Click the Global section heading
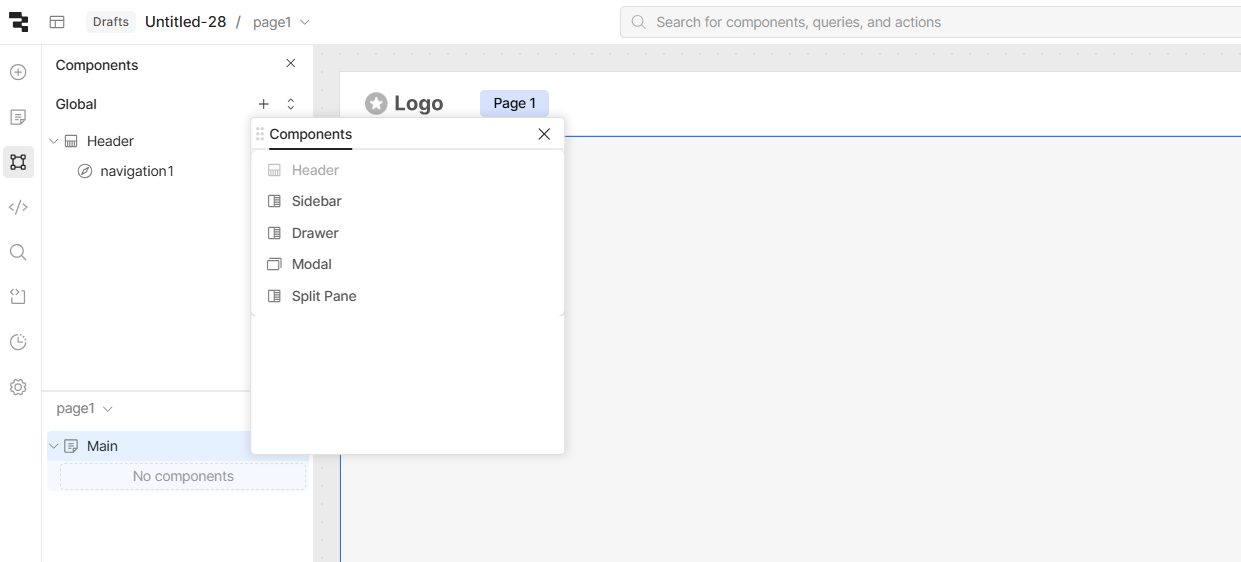Image resolution: width=1241 pixels, height=562 pixels. [x=76, y=104]
